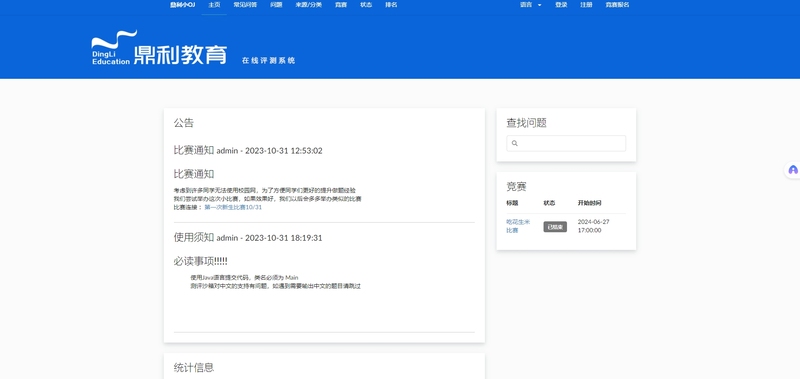Click the 必读事项!!!!! heading

(201, 261)
